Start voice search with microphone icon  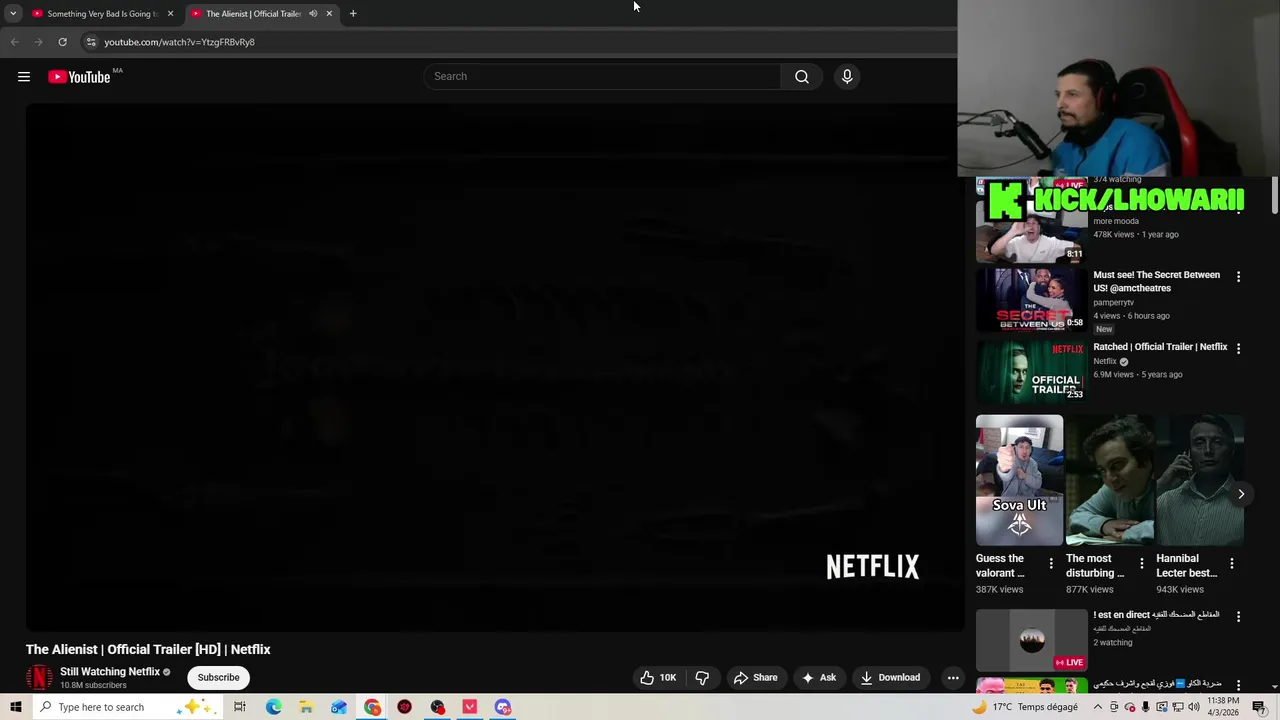pyautogui.click(x=847, y=76)
